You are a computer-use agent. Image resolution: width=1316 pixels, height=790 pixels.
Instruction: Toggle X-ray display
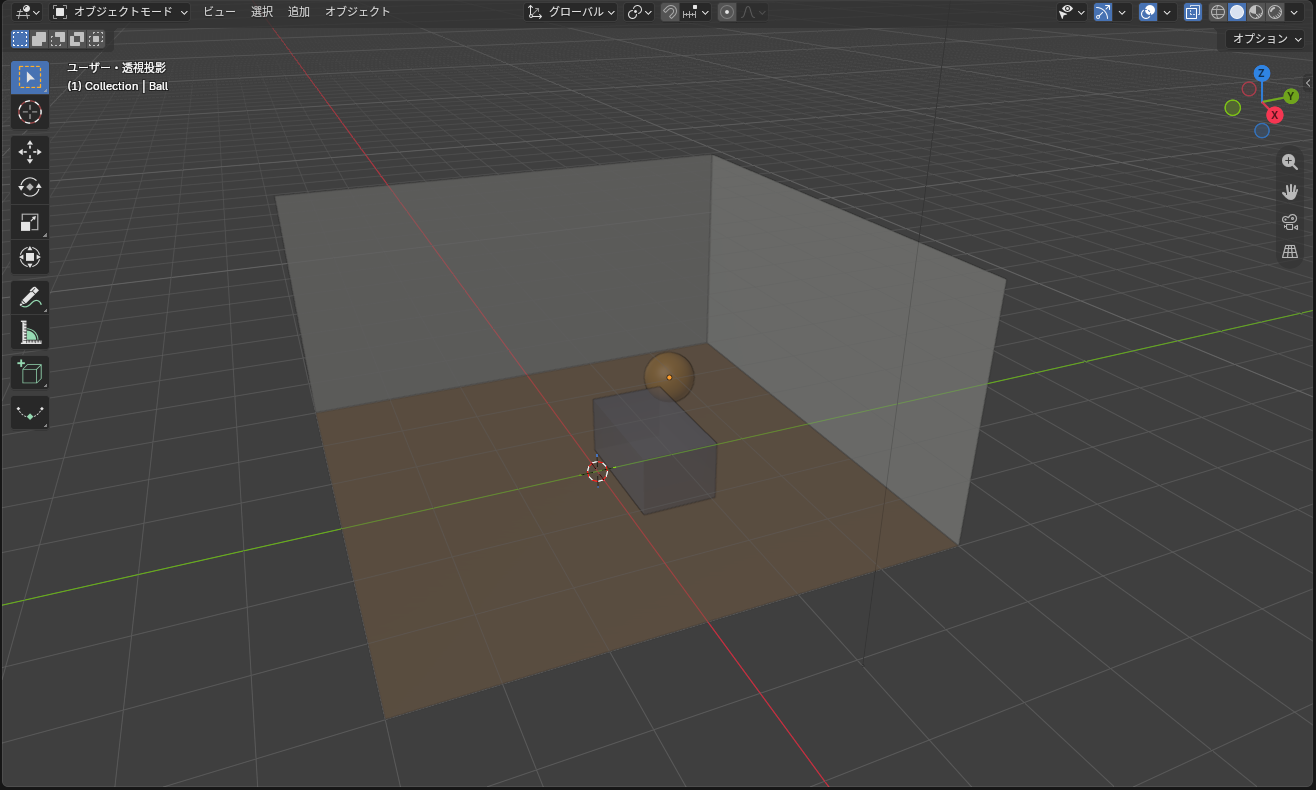coord(1193,12)
